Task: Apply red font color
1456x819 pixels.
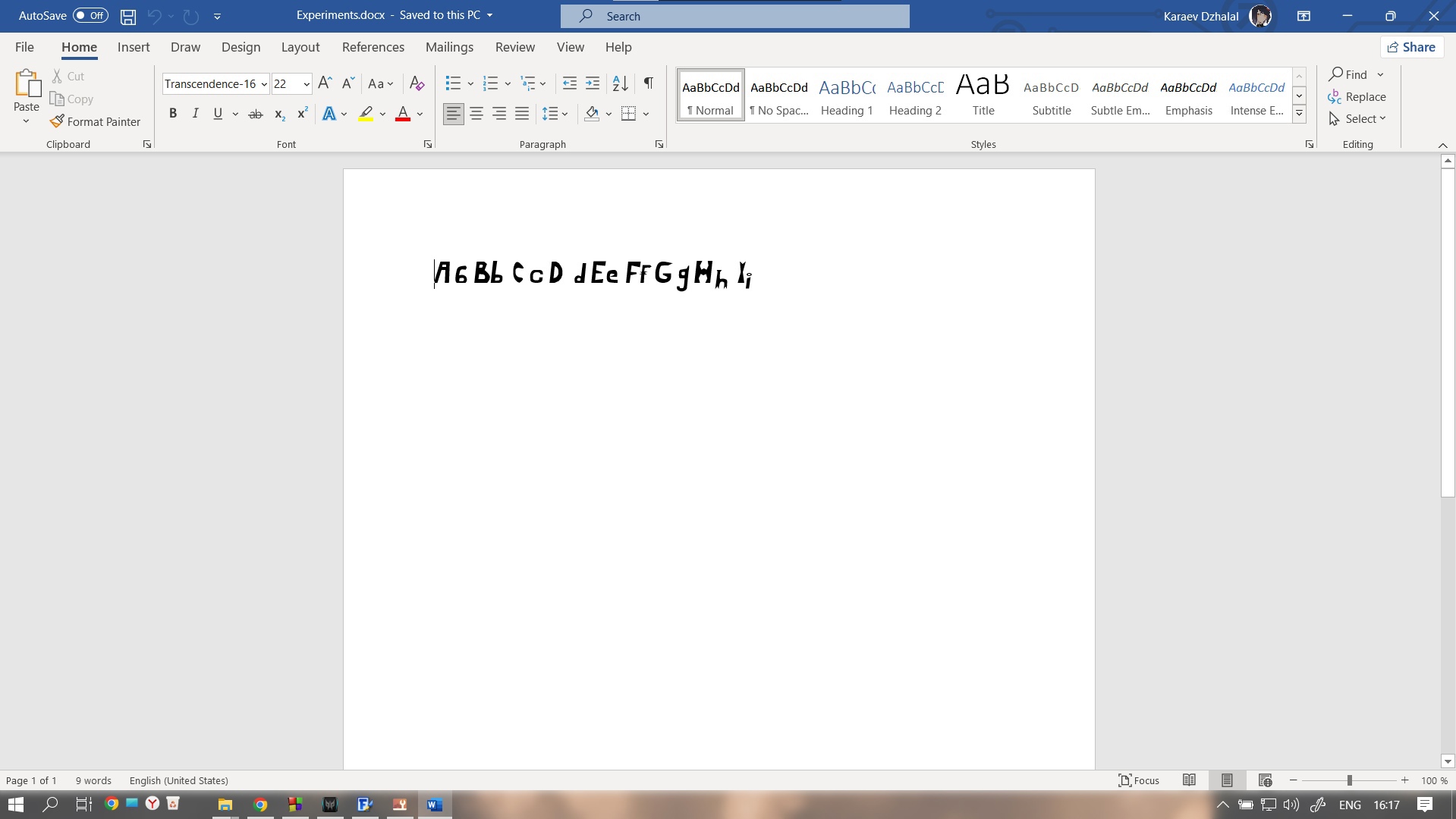Action: (403, 114)
